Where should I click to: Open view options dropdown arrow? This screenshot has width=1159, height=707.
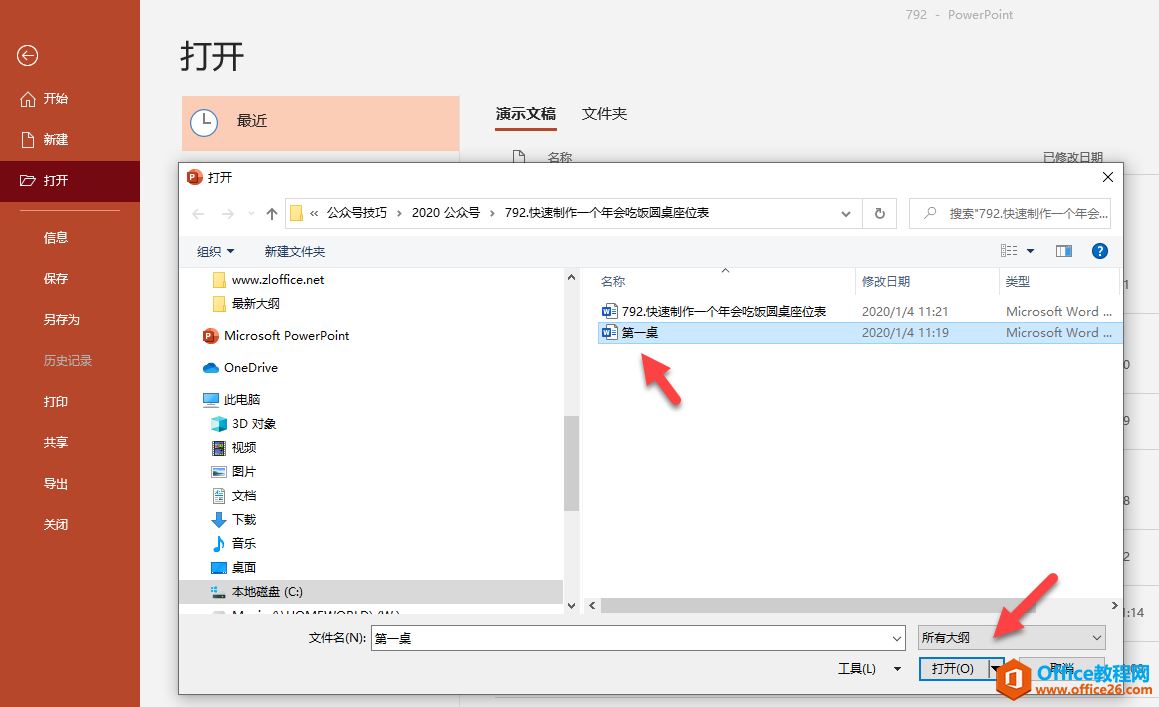pos(1030,251)
